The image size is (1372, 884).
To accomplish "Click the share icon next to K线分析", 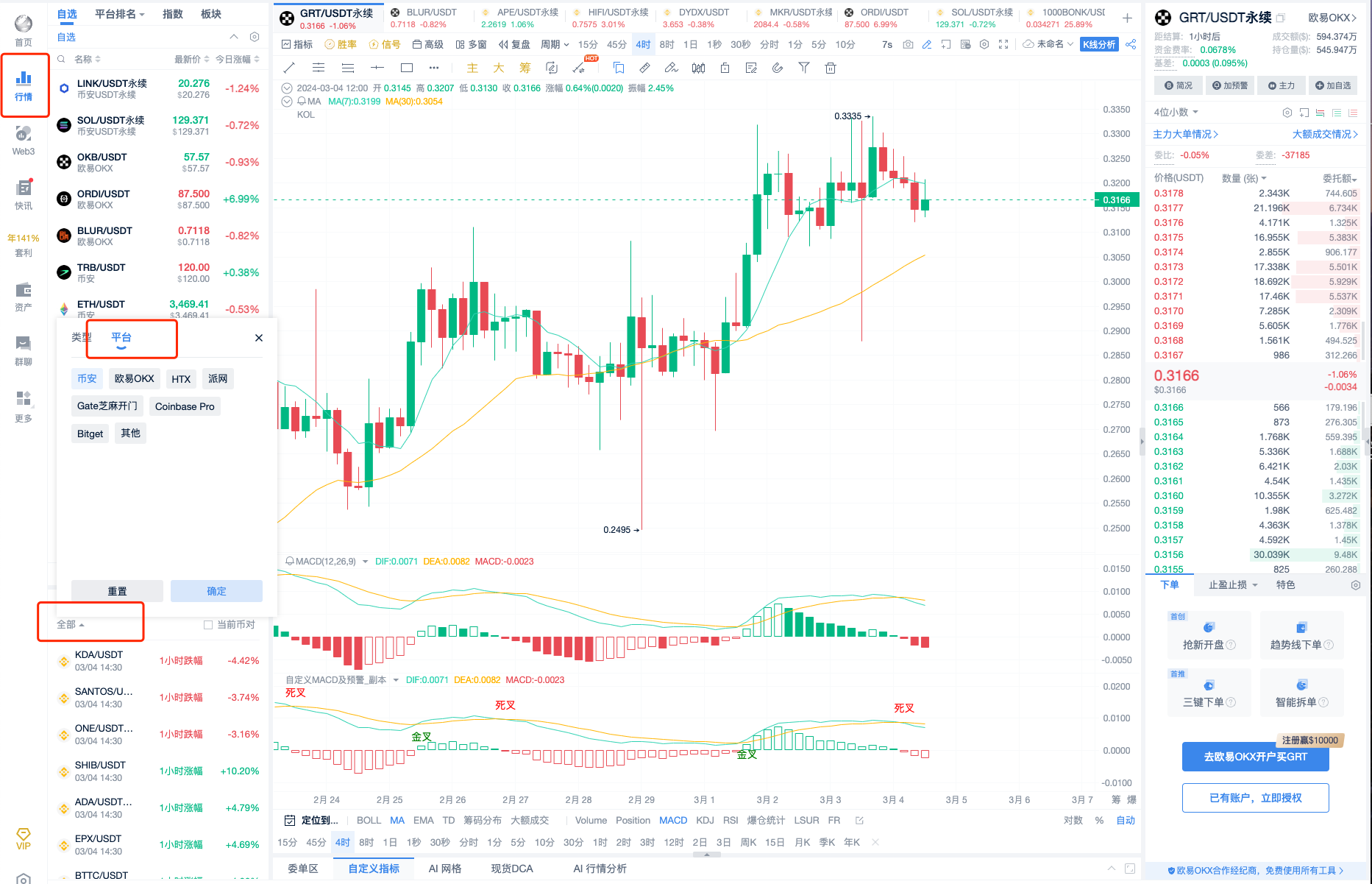I will tap(1131, 45).
